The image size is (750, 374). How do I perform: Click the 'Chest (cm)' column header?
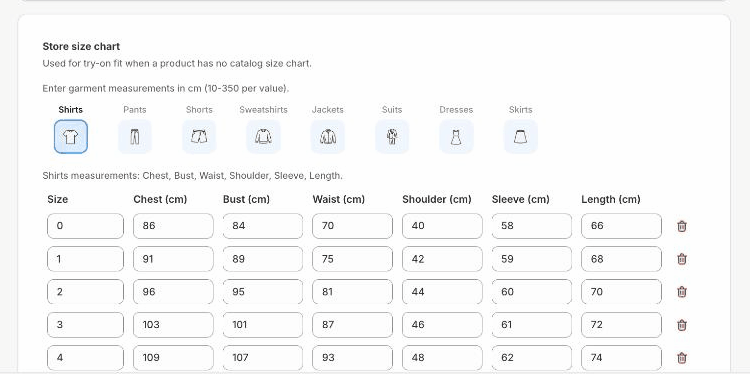160,199
